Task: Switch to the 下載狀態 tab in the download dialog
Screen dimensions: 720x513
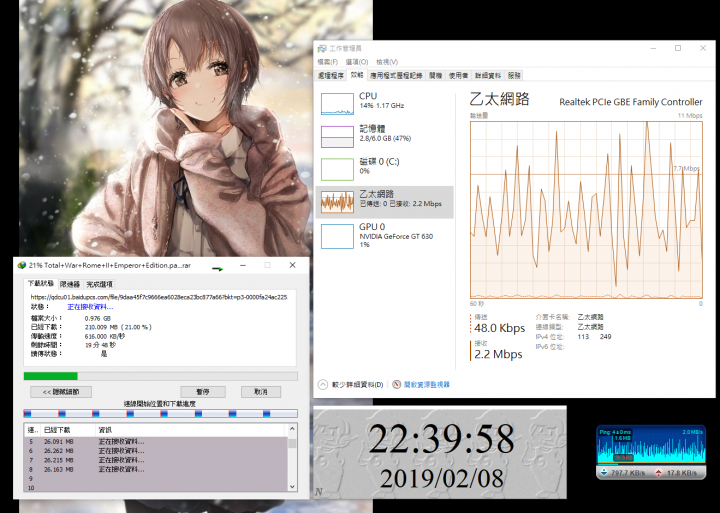Action: [x=41, y=283]
